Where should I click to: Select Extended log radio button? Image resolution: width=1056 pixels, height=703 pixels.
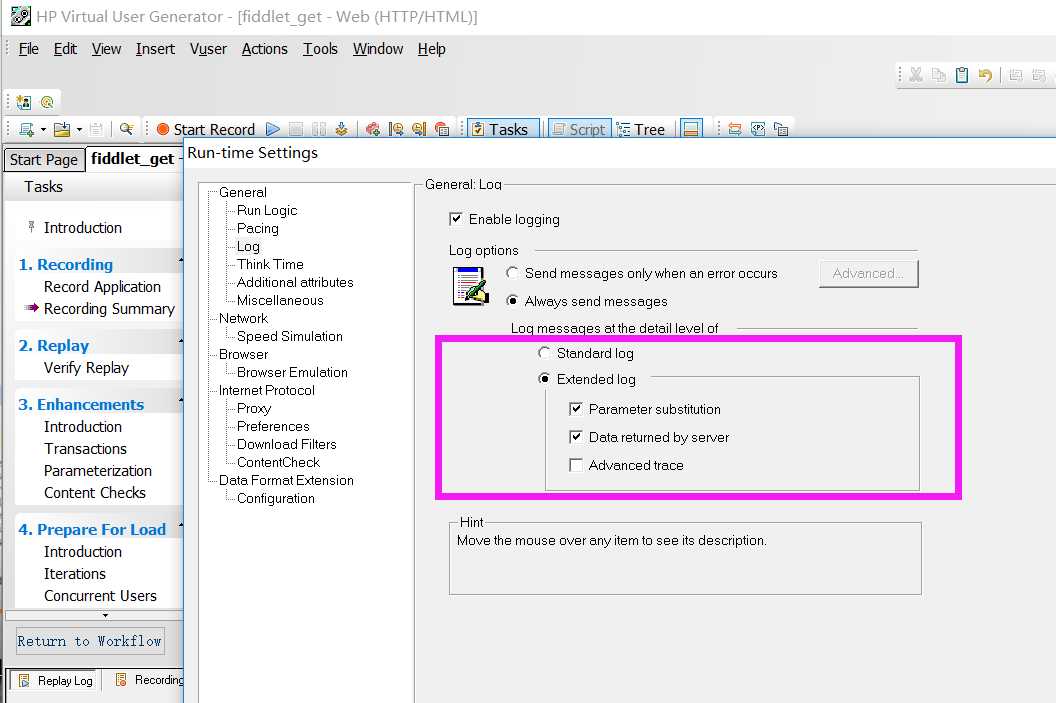pos(544,378)
